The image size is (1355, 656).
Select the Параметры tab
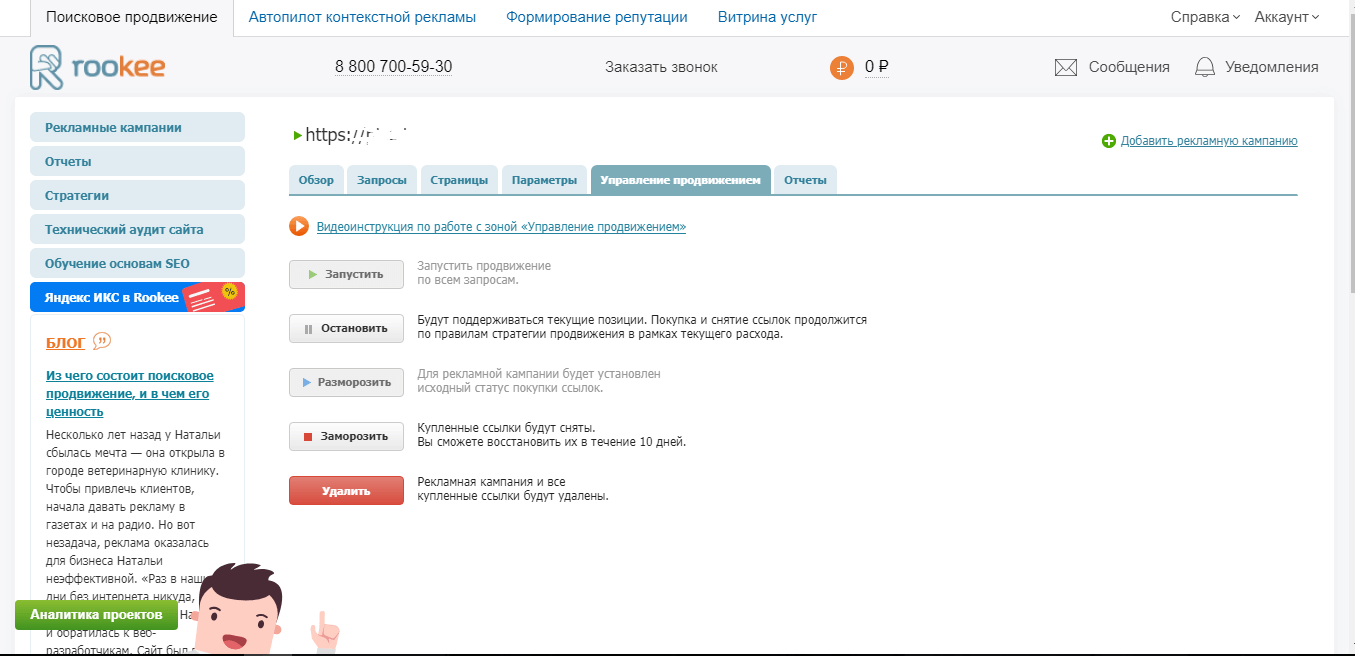click(x=544, y=180)
